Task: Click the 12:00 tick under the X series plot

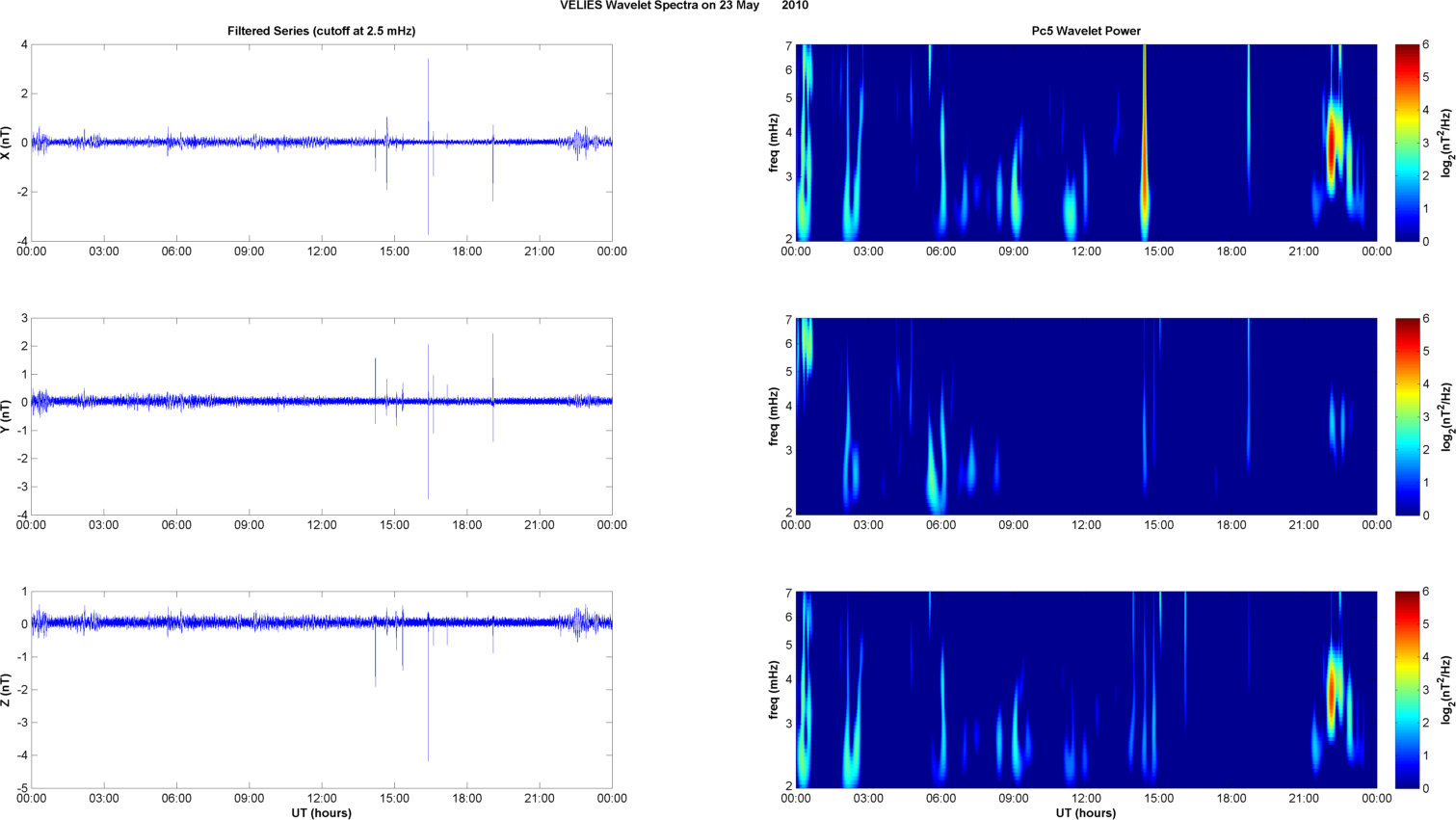Action: (x=322, y=251)
